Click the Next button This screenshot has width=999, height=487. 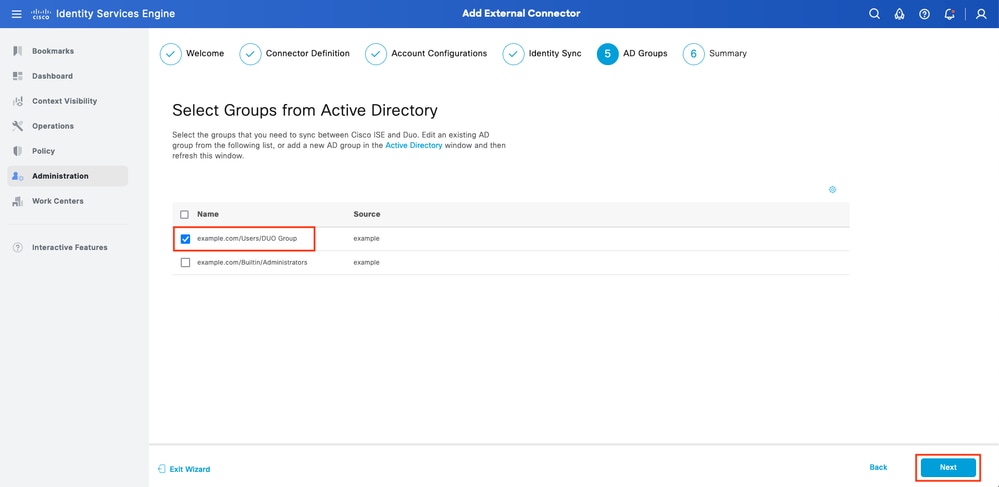tap(948, 467)
